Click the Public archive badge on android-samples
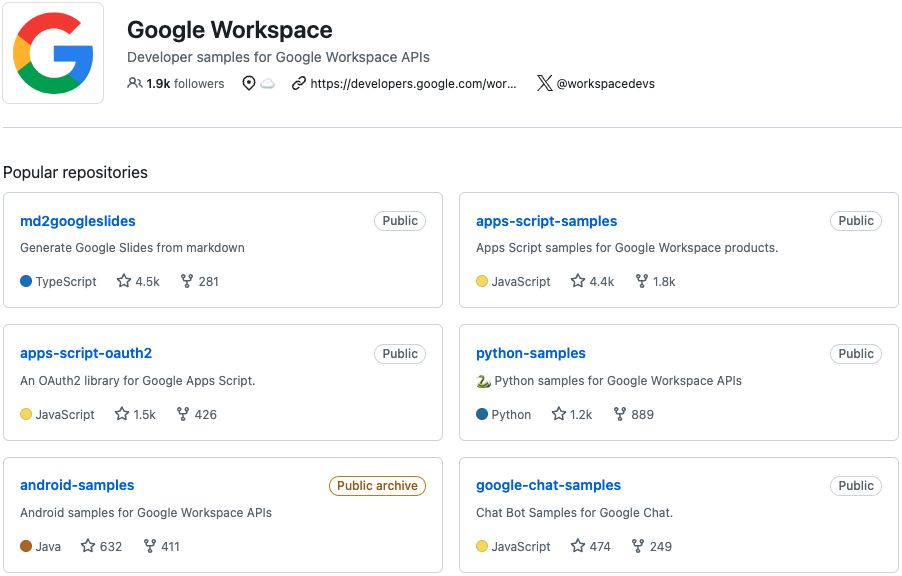This screenshot has width=902, height=576. coord(377,486)
